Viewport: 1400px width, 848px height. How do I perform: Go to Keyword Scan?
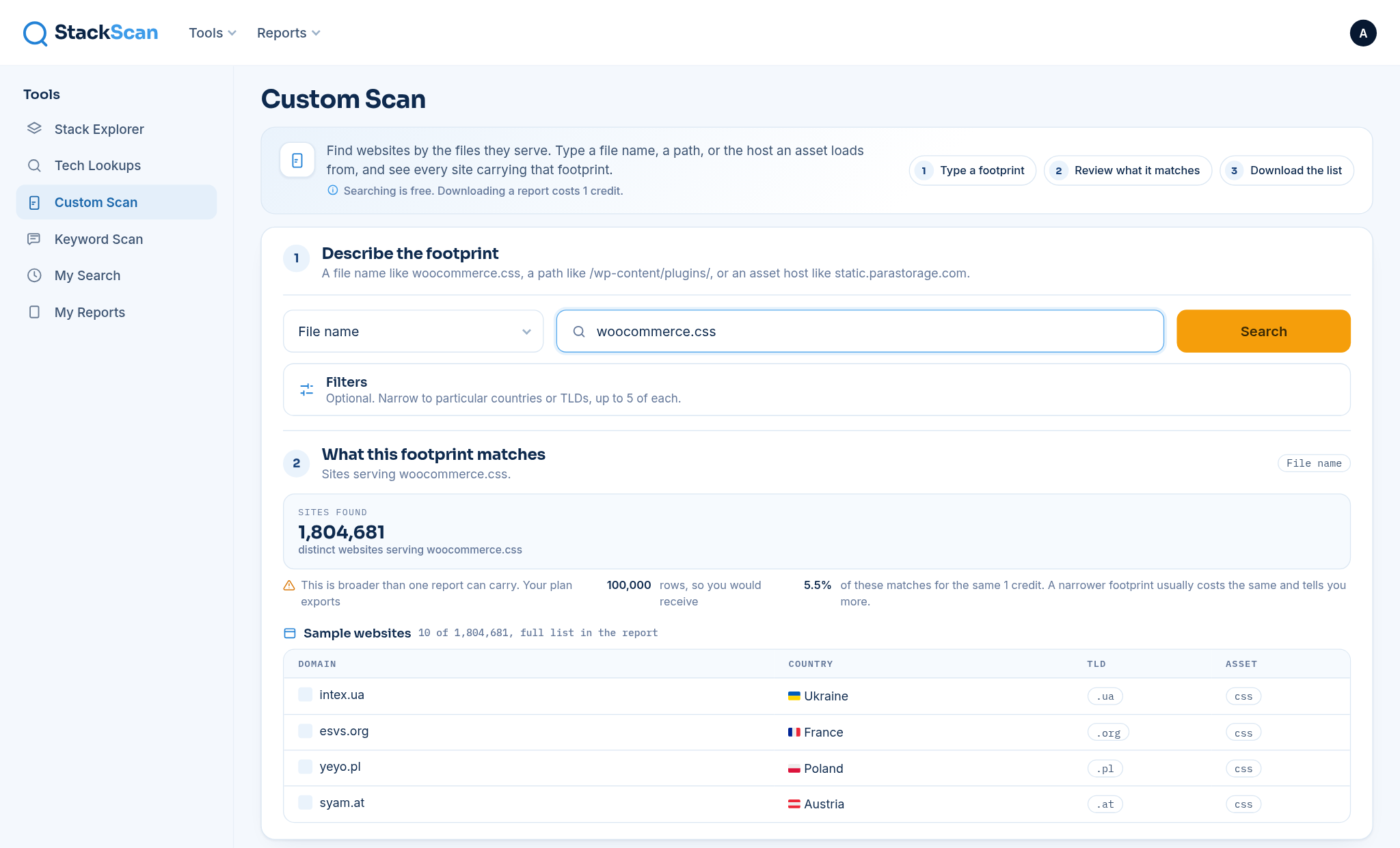click(x=116, y=239)
